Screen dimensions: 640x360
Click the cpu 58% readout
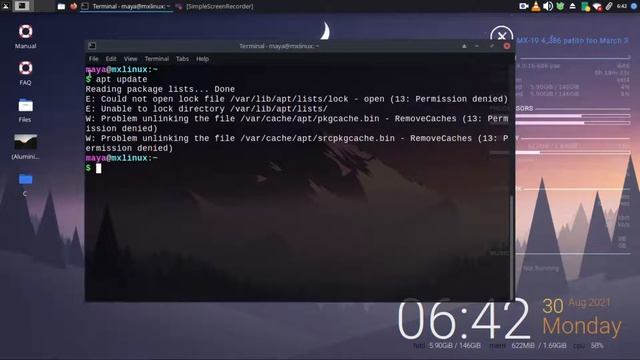588,346
